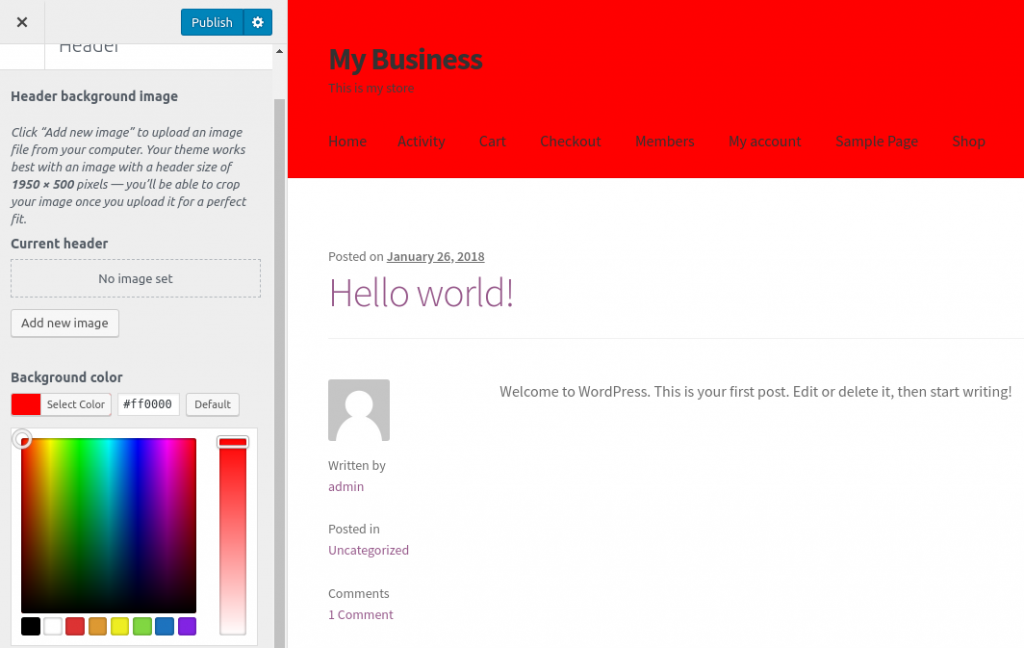Open the Sample Page menu item
1024x648 pixels.
[x=876, y=141]
